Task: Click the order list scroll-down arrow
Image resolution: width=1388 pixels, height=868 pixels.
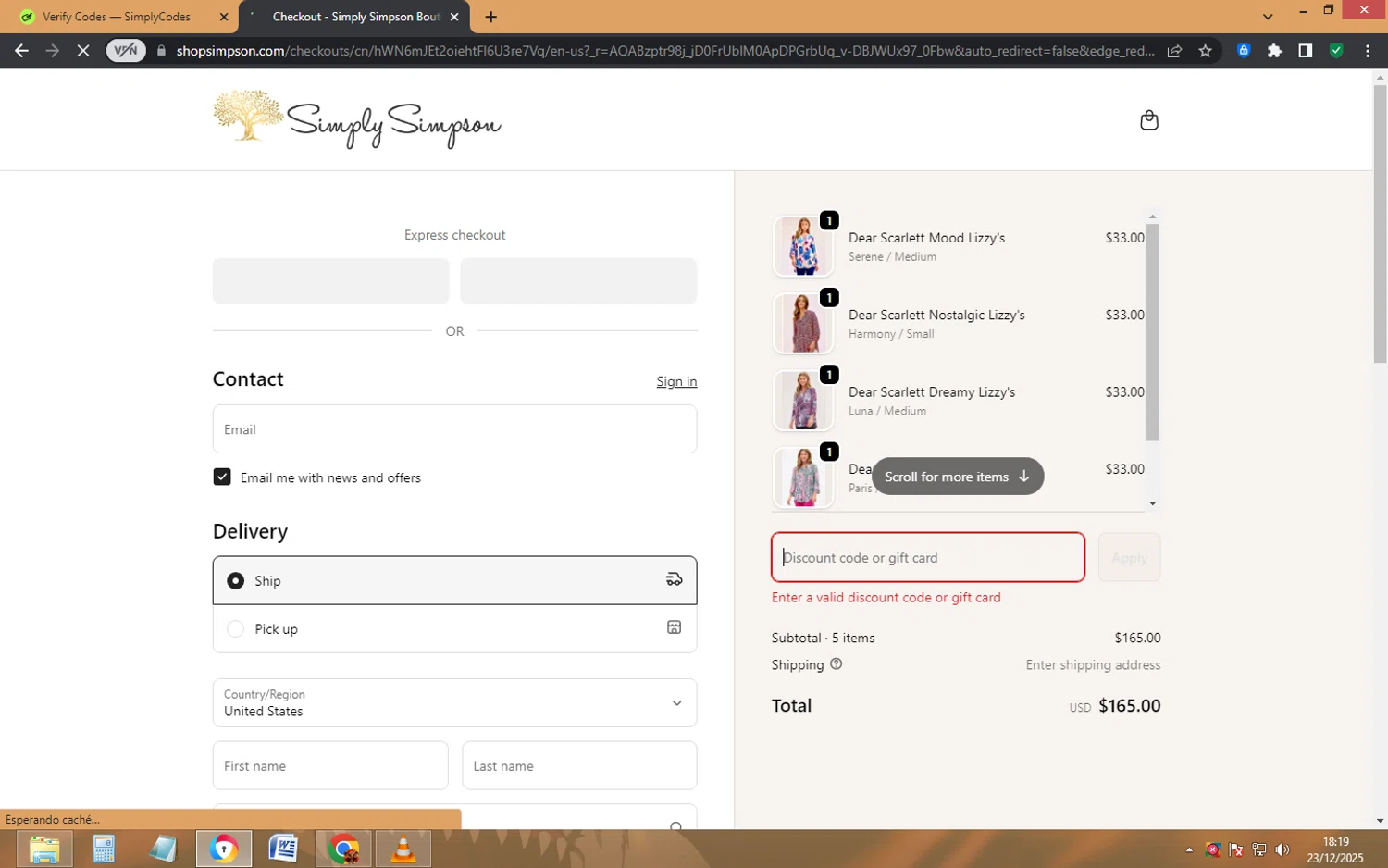Action: click(x=1152, y=503)
